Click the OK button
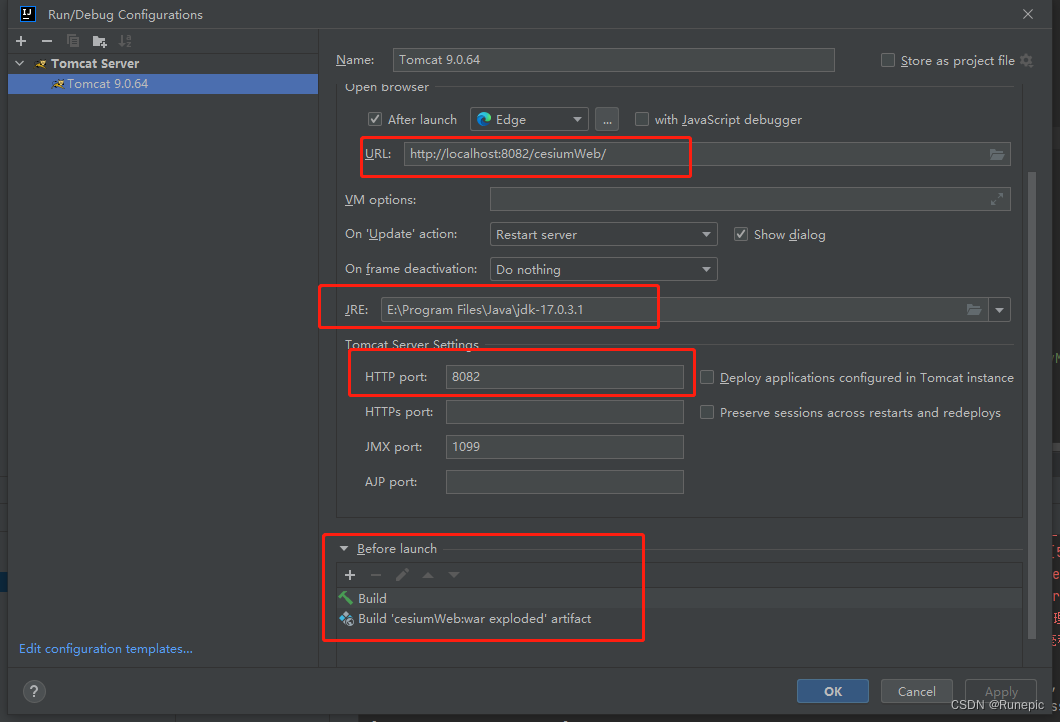Screen dimensions: 1060x722 click(833, 691)
